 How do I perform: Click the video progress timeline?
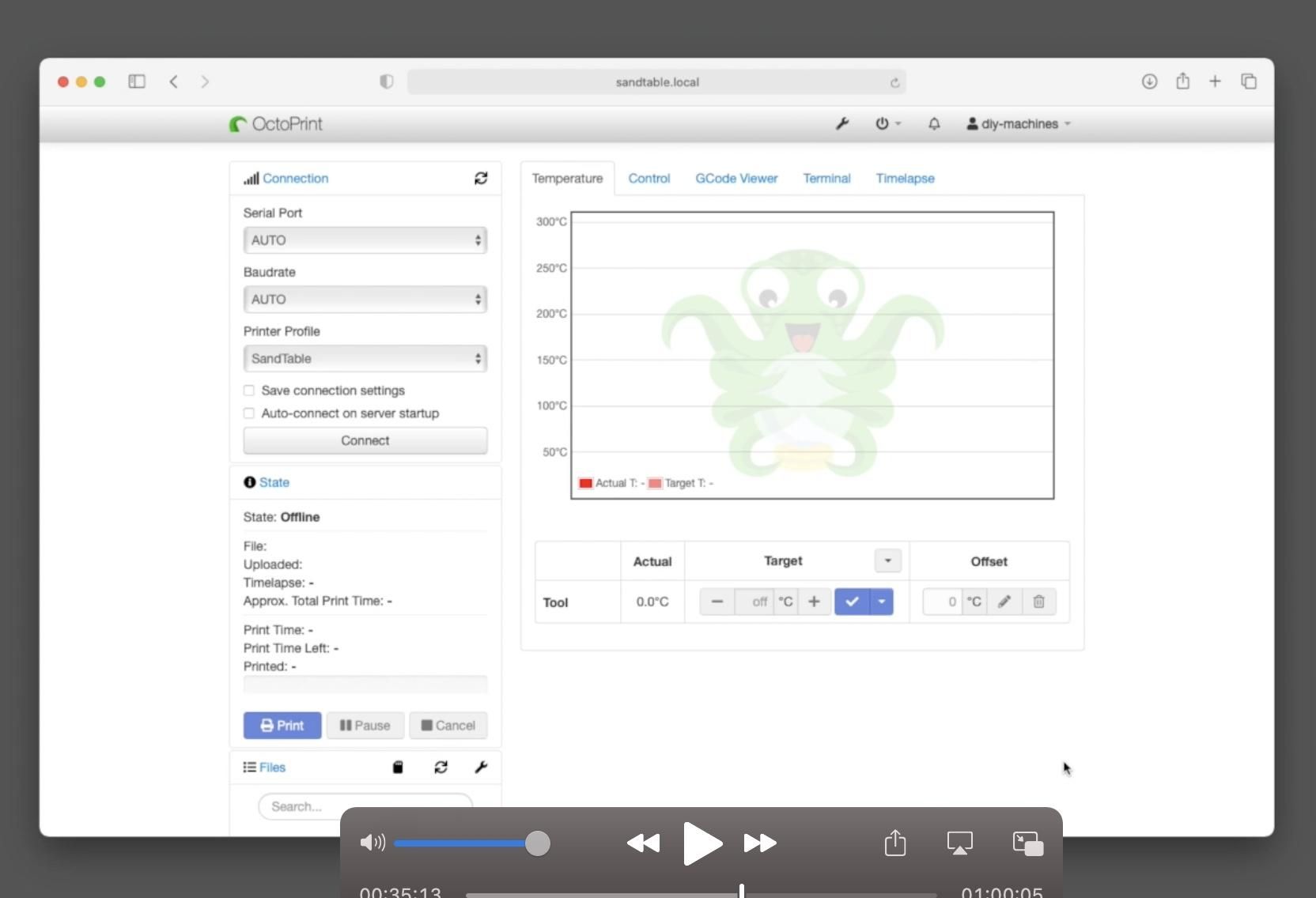[x=701, y=894]
